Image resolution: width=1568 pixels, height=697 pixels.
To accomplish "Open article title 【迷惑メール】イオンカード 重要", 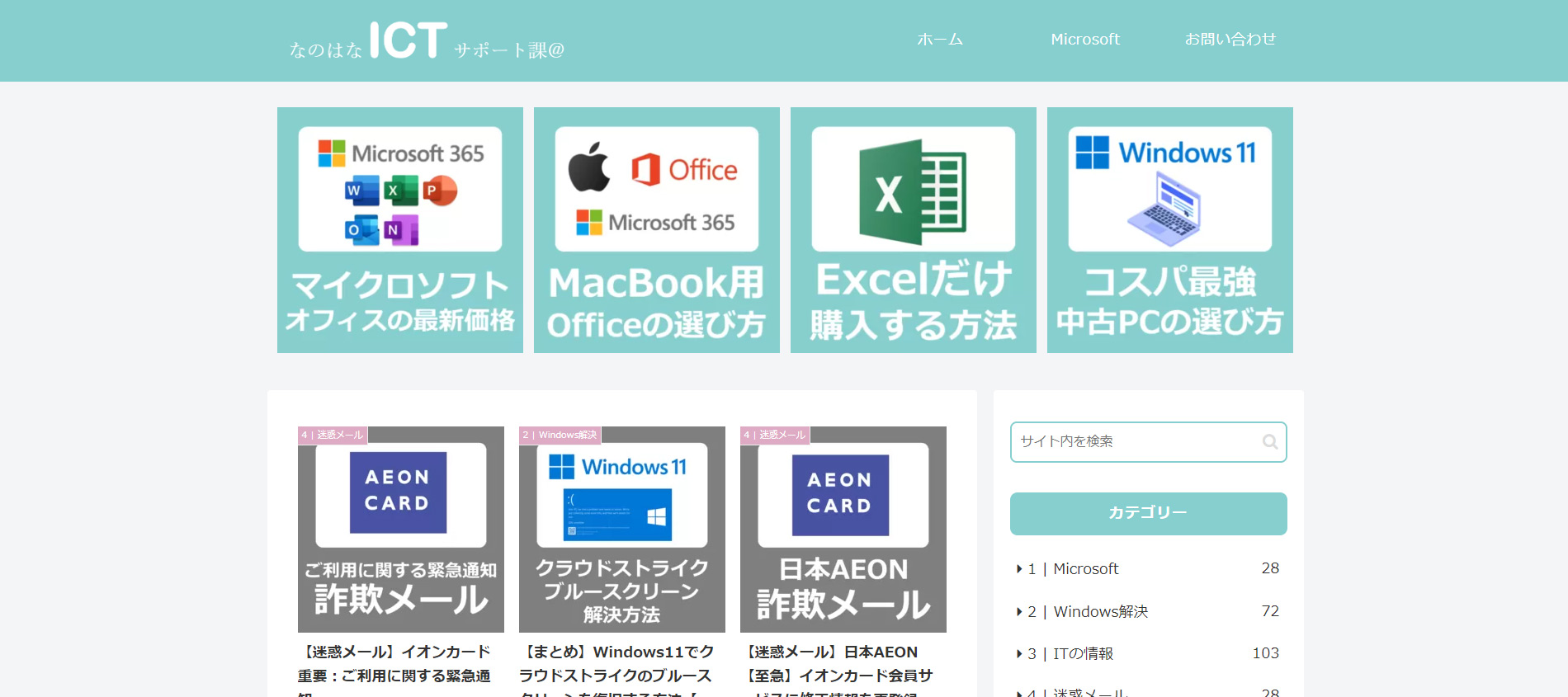I will click(x=394, y=670).
